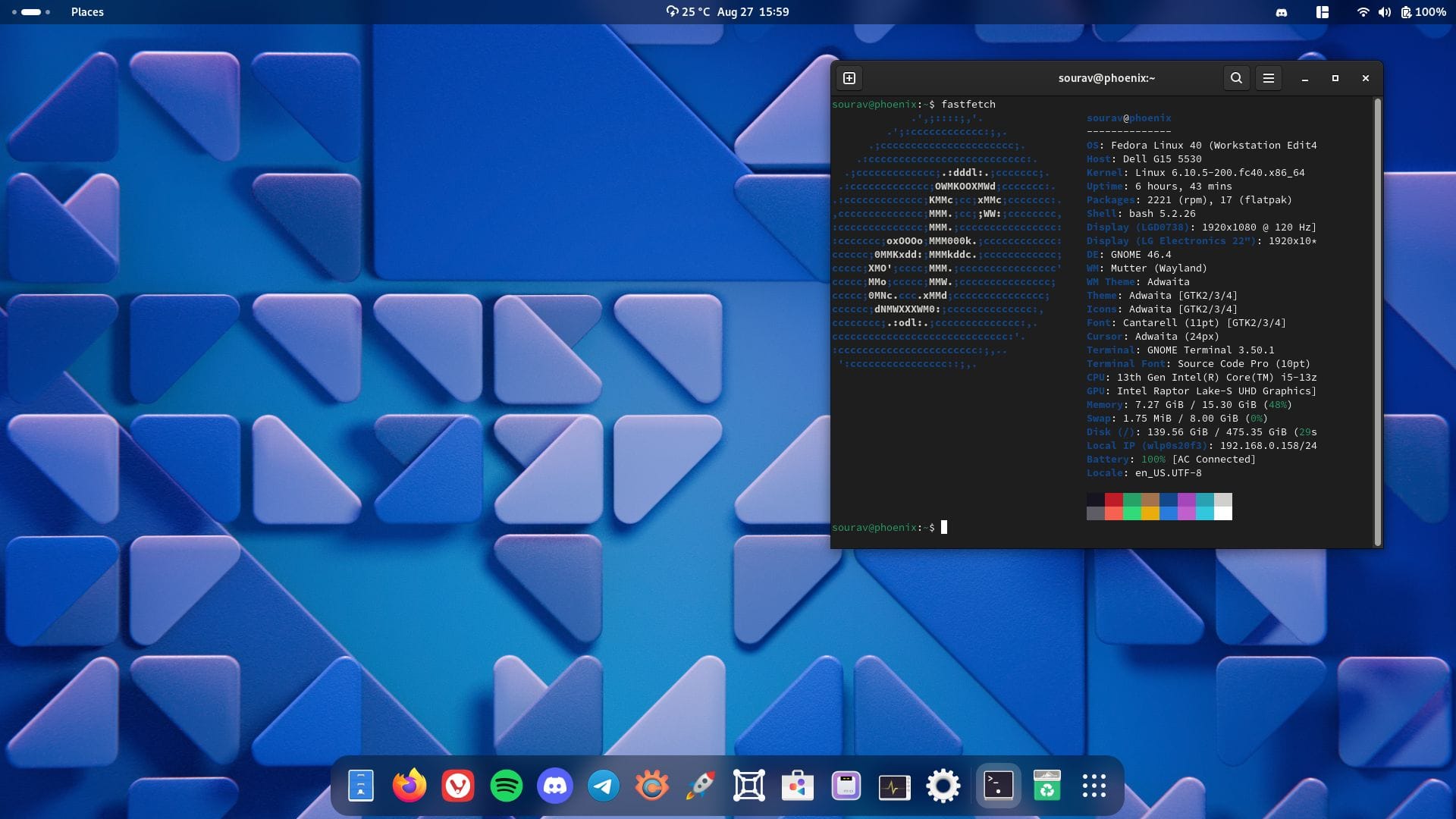Click the terminal vertical scrollbar

click(1377, 322)
